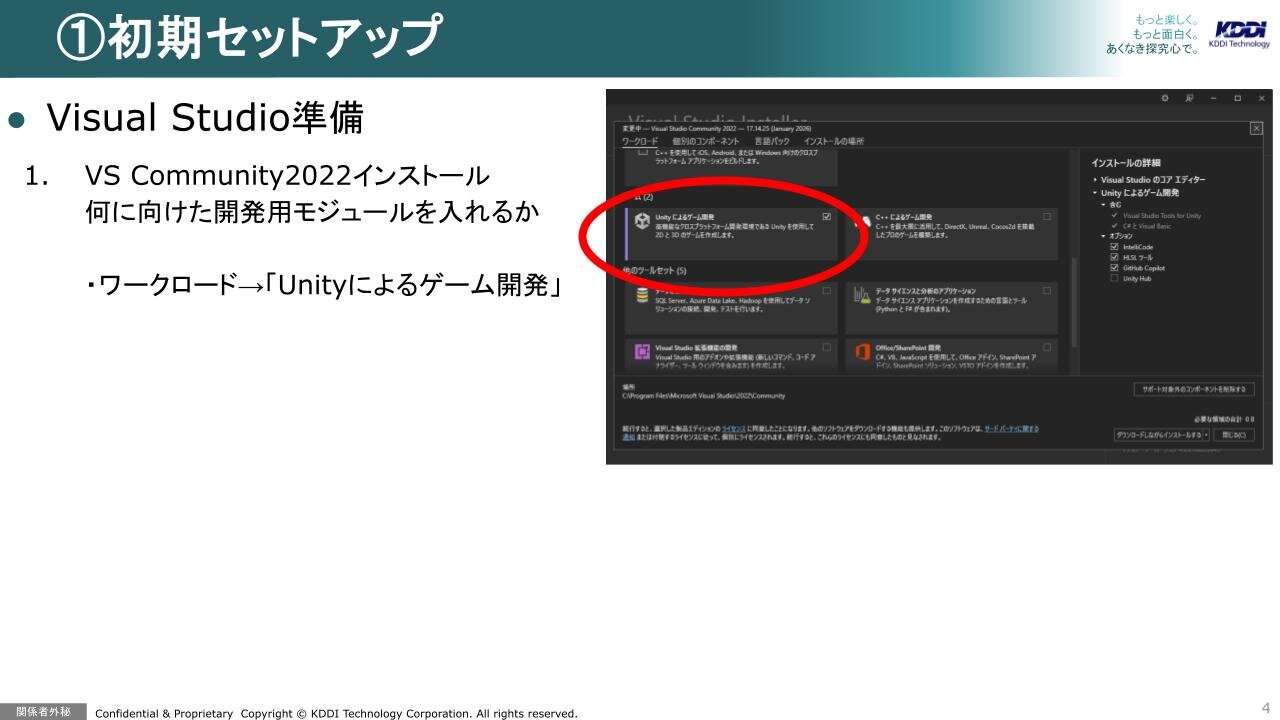The width and height of the screenshot is (1280, 720).
Task: Uncheck the Unity game development workload checkbox
Action: 826,216
